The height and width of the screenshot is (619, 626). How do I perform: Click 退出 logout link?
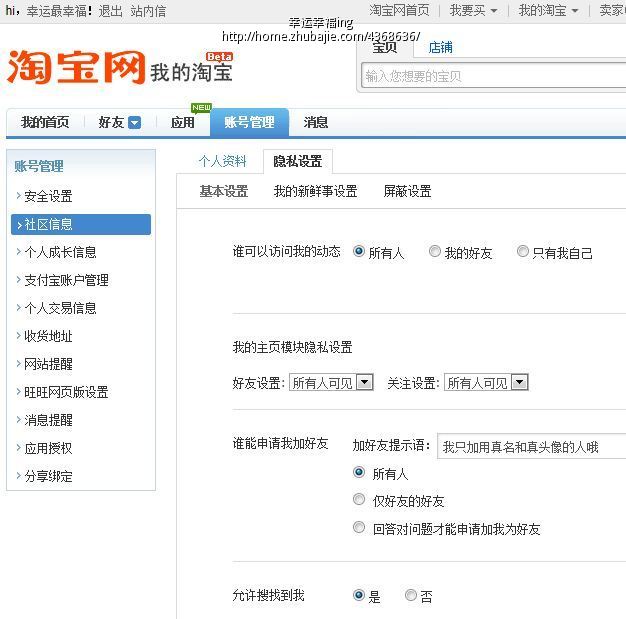pyautogui.click(x=110, y=11)
